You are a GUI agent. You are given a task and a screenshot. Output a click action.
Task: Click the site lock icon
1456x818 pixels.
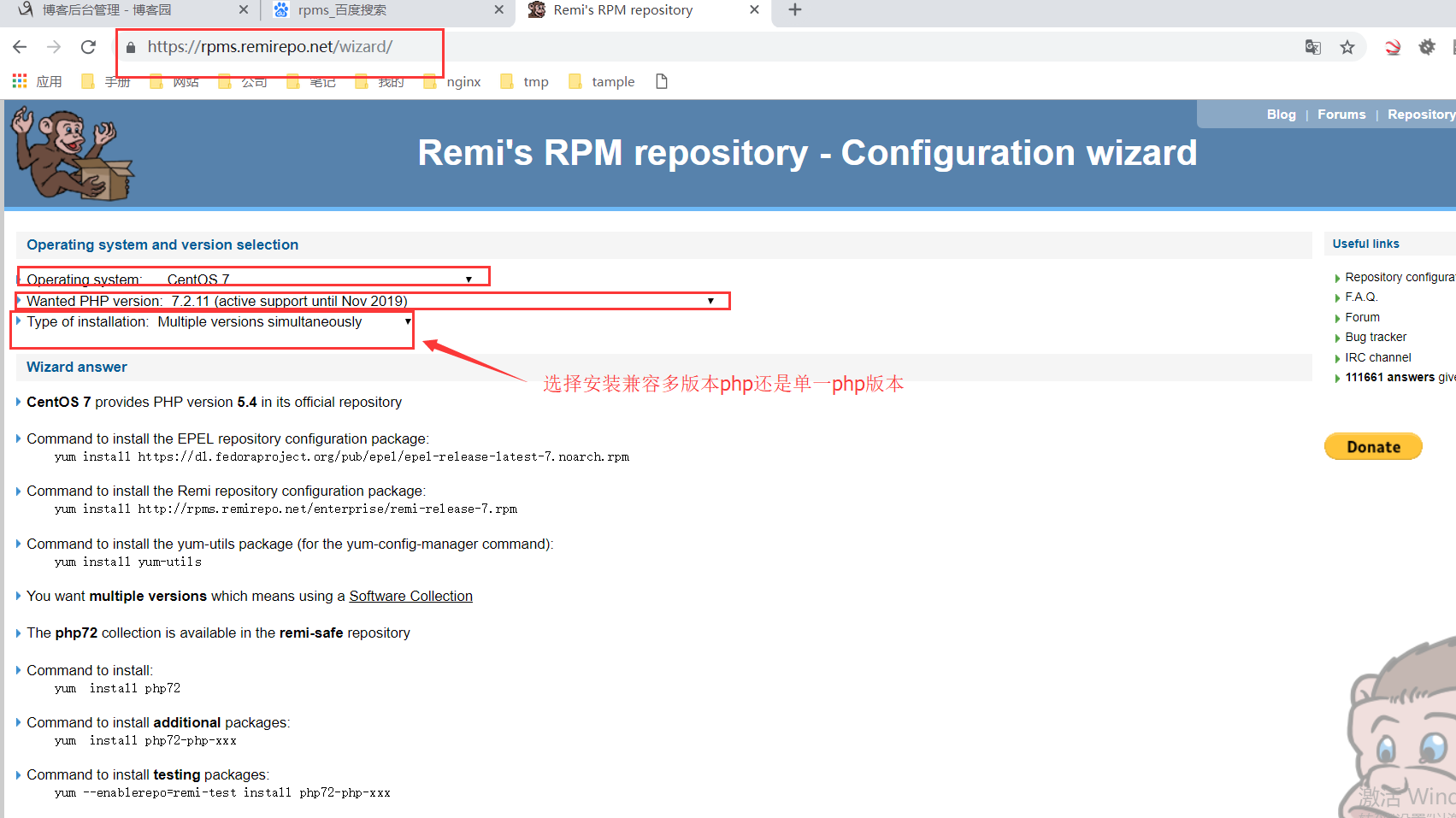tap(131, 48)
